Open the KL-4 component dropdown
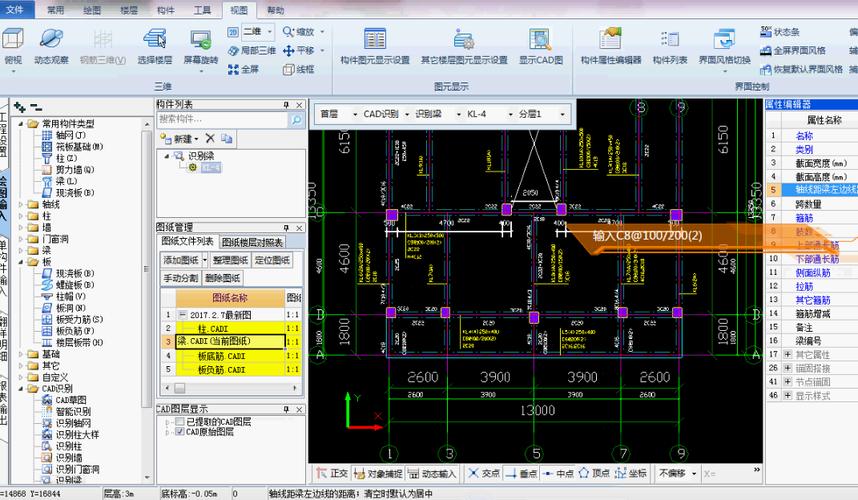This screenshot has height=500, width=858. pos(482,114)
